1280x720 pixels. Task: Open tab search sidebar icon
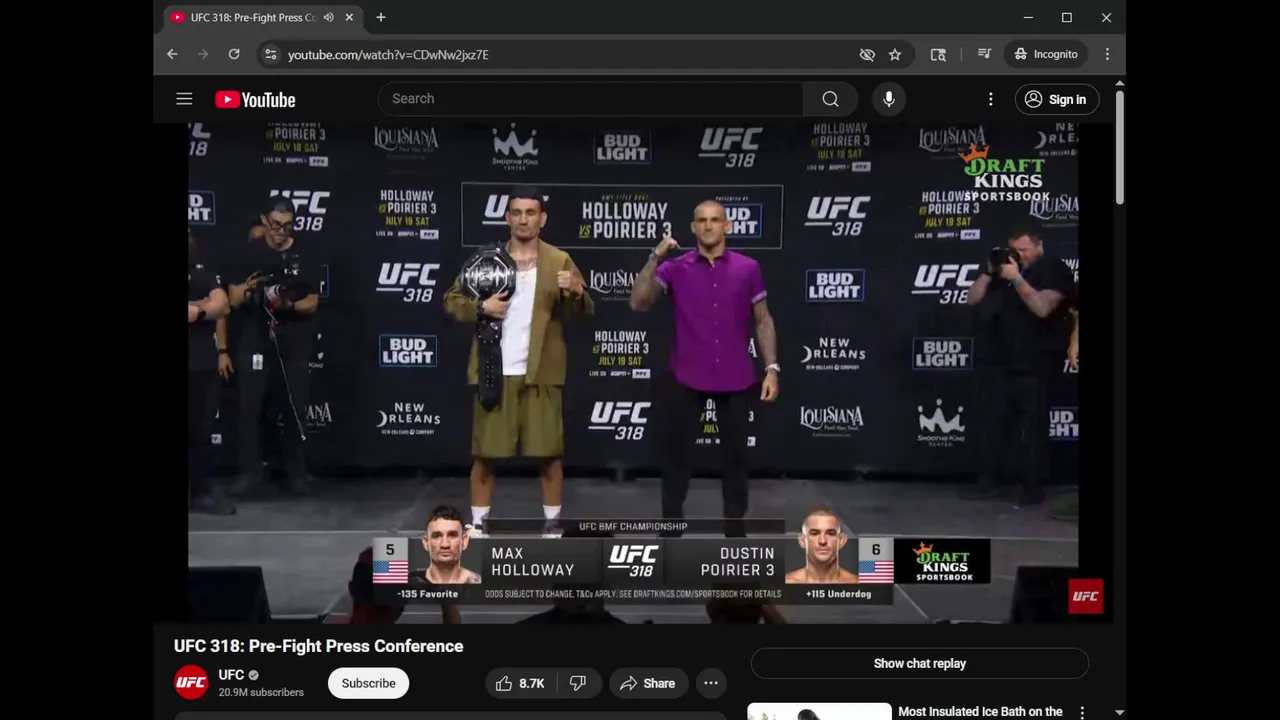tap(938, 54)
